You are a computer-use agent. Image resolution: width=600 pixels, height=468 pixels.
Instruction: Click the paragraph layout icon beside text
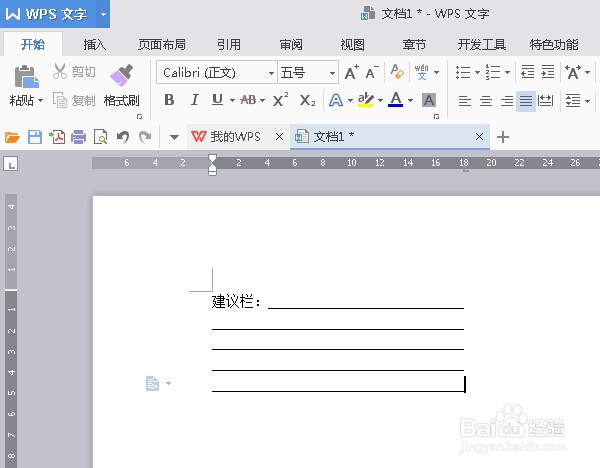pyautogui.click(x=152, y=383)
